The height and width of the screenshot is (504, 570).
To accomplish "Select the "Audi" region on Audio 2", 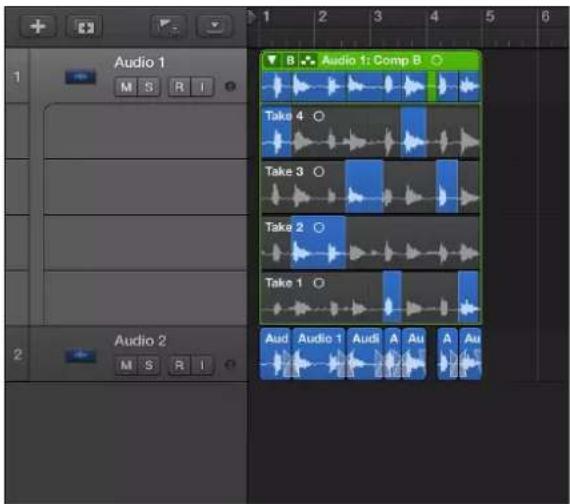I will [365, 353].
